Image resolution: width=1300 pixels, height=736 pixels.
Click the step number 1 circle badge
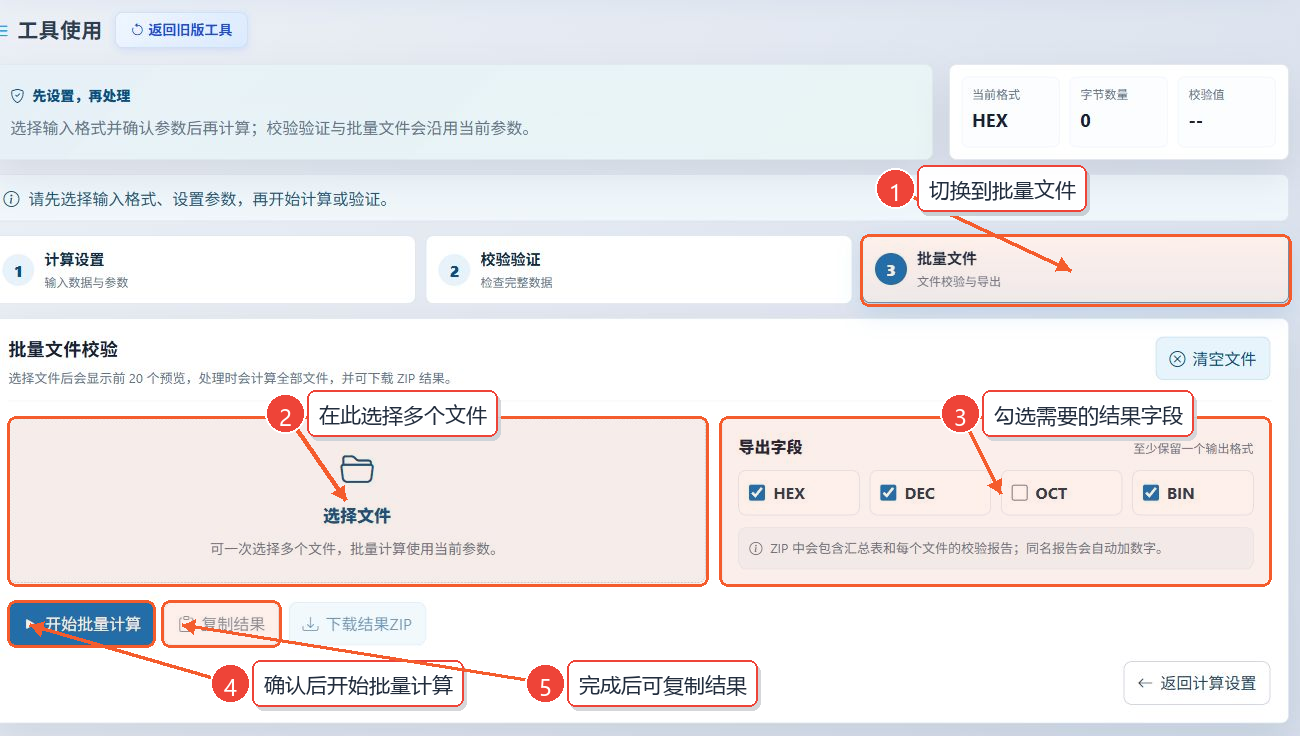coord(18,270)
